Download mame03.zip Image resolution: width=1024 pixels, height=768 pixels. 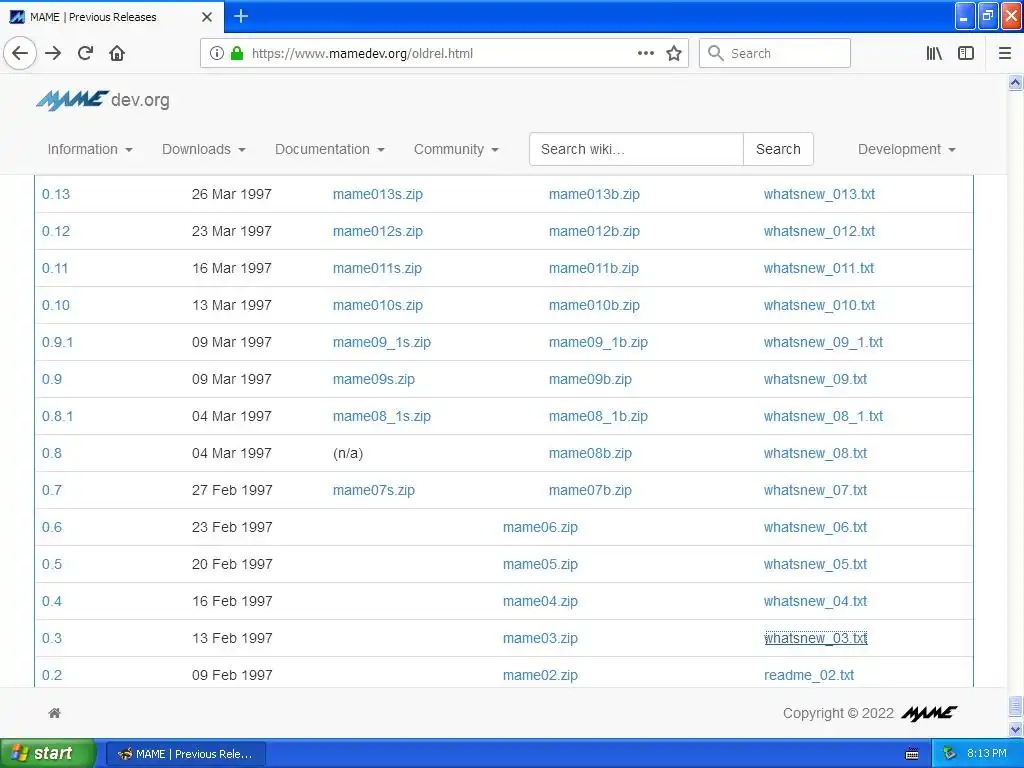(540, 638)
